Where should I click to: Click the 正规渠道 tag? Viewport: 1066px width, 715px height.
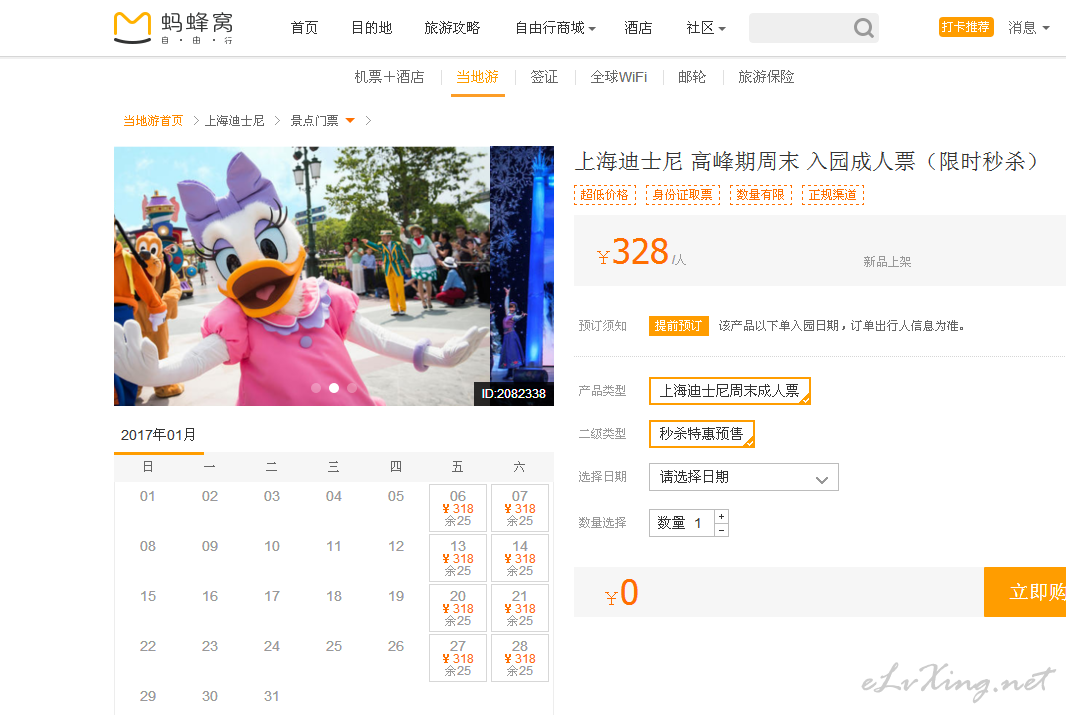point(833,195)
